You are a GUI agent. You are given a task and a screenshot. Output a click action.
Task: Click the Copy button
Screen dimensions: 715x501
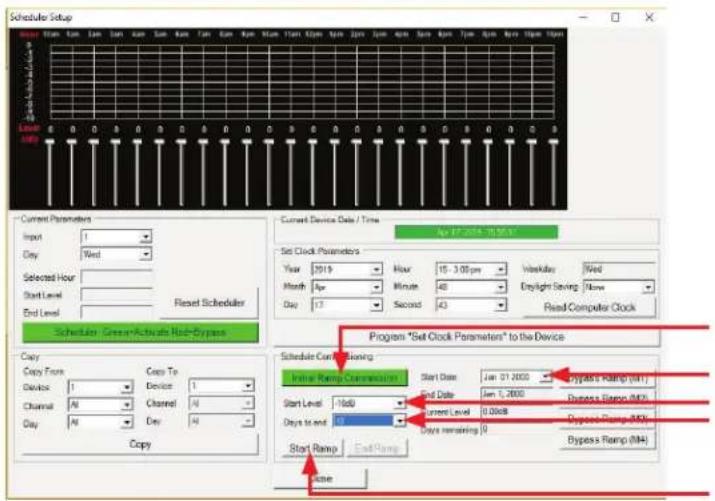pos(140,444)
